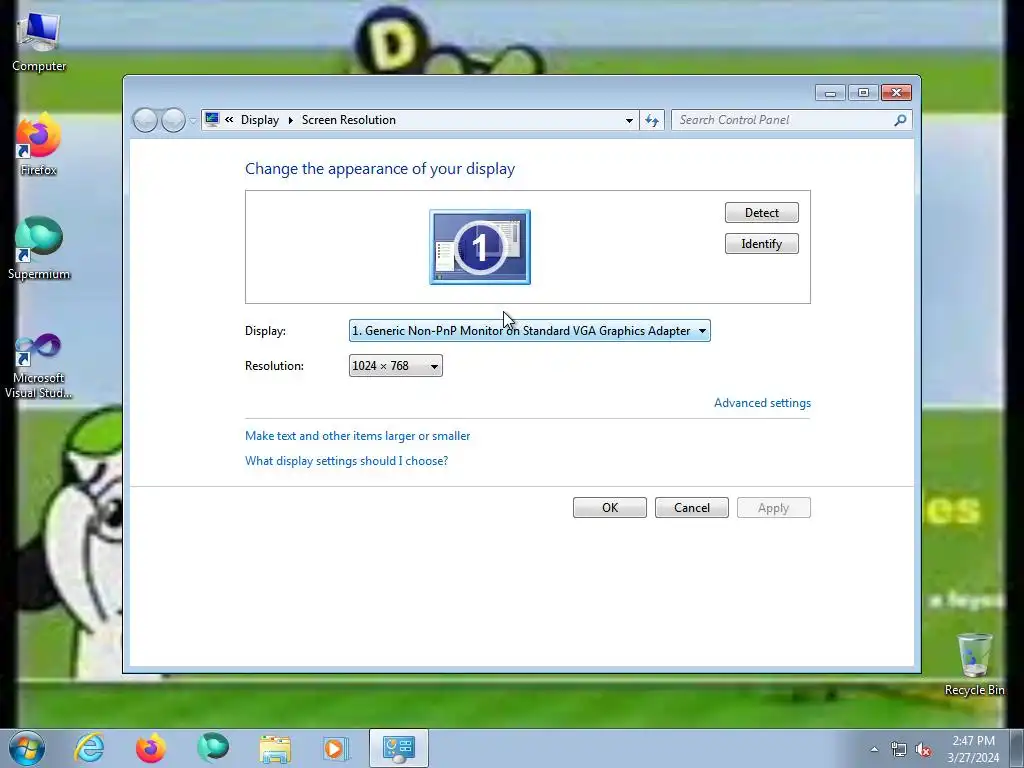Select monitor 1 thumbnail
Viewport: 1024px width, 768px height.
click(x=480, y=247)
